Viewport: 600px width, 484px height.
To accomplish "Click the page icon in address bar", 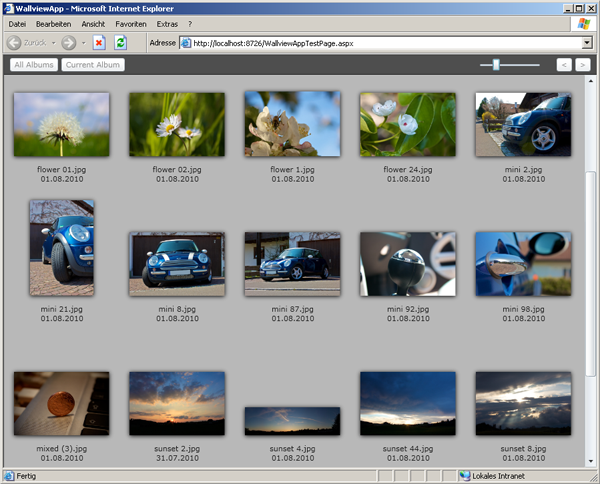I will coord(186,43).
